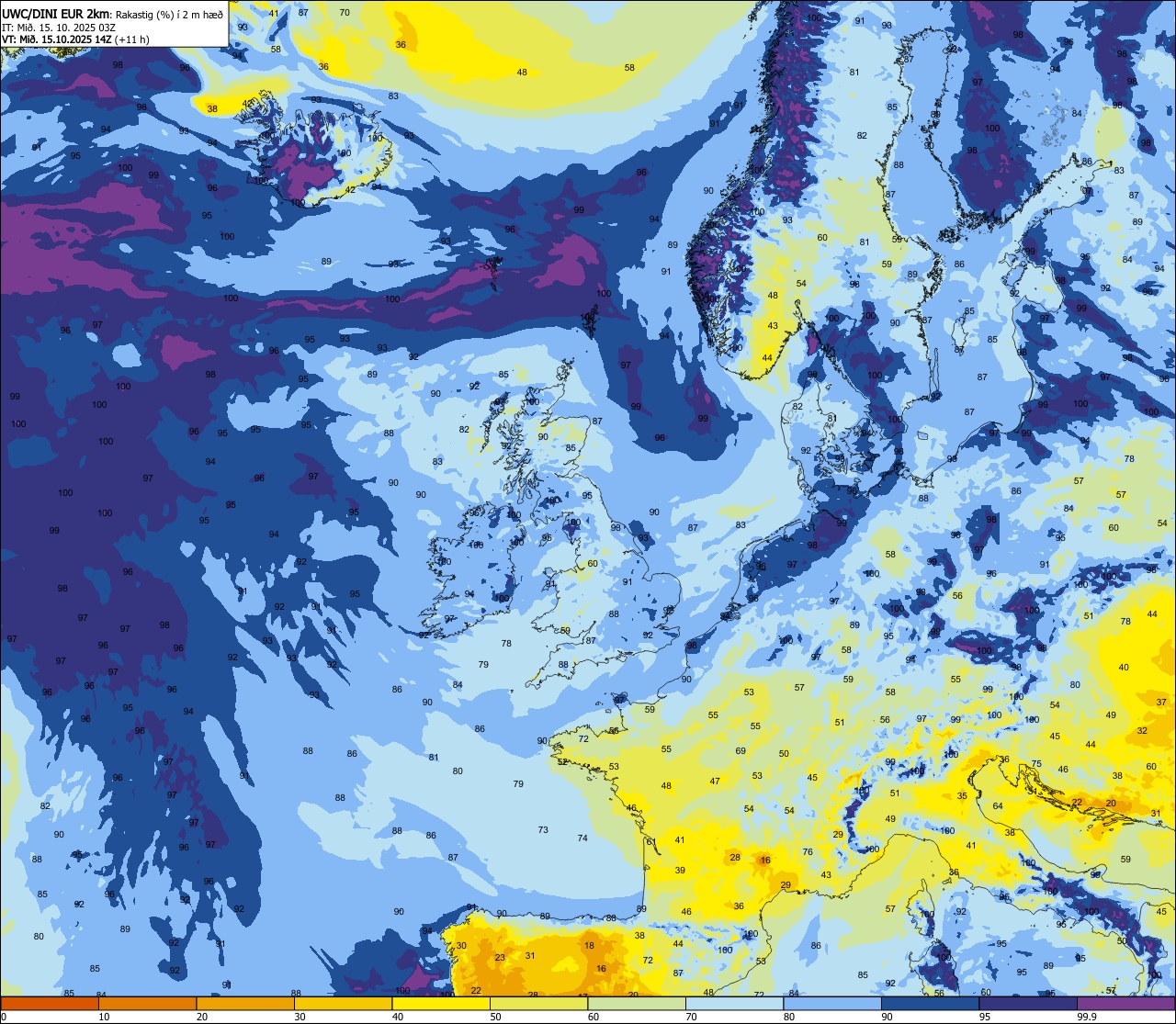This screenshot has width=1176, height=1024.
Task: Select the 80–90 light blue legend segment
Action: click(x=832, y=1003)
